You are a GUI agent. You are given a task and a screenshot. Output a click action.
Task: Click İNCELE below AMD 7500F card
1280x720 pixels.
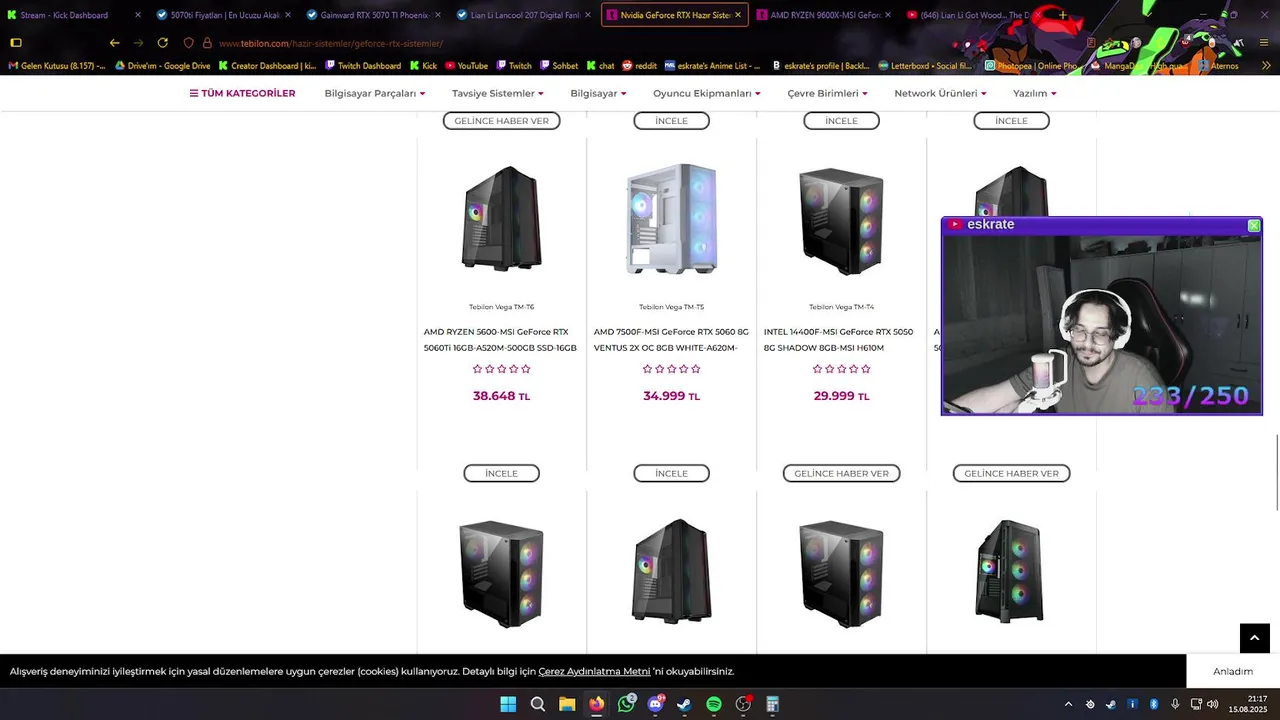[671, 473]
